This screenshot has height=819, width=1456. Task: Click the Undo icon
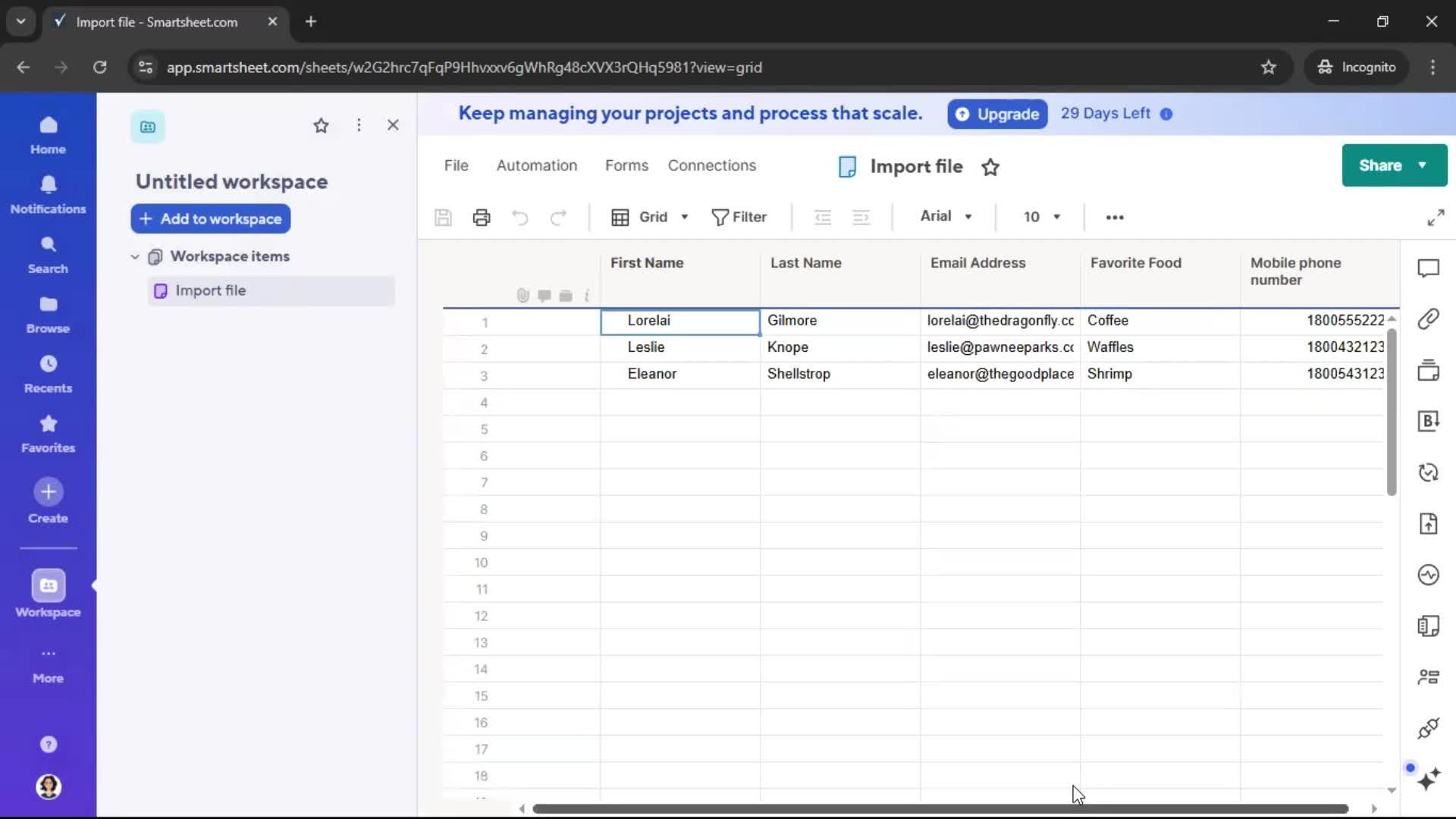pyautogui.click(x=519, y=217)
